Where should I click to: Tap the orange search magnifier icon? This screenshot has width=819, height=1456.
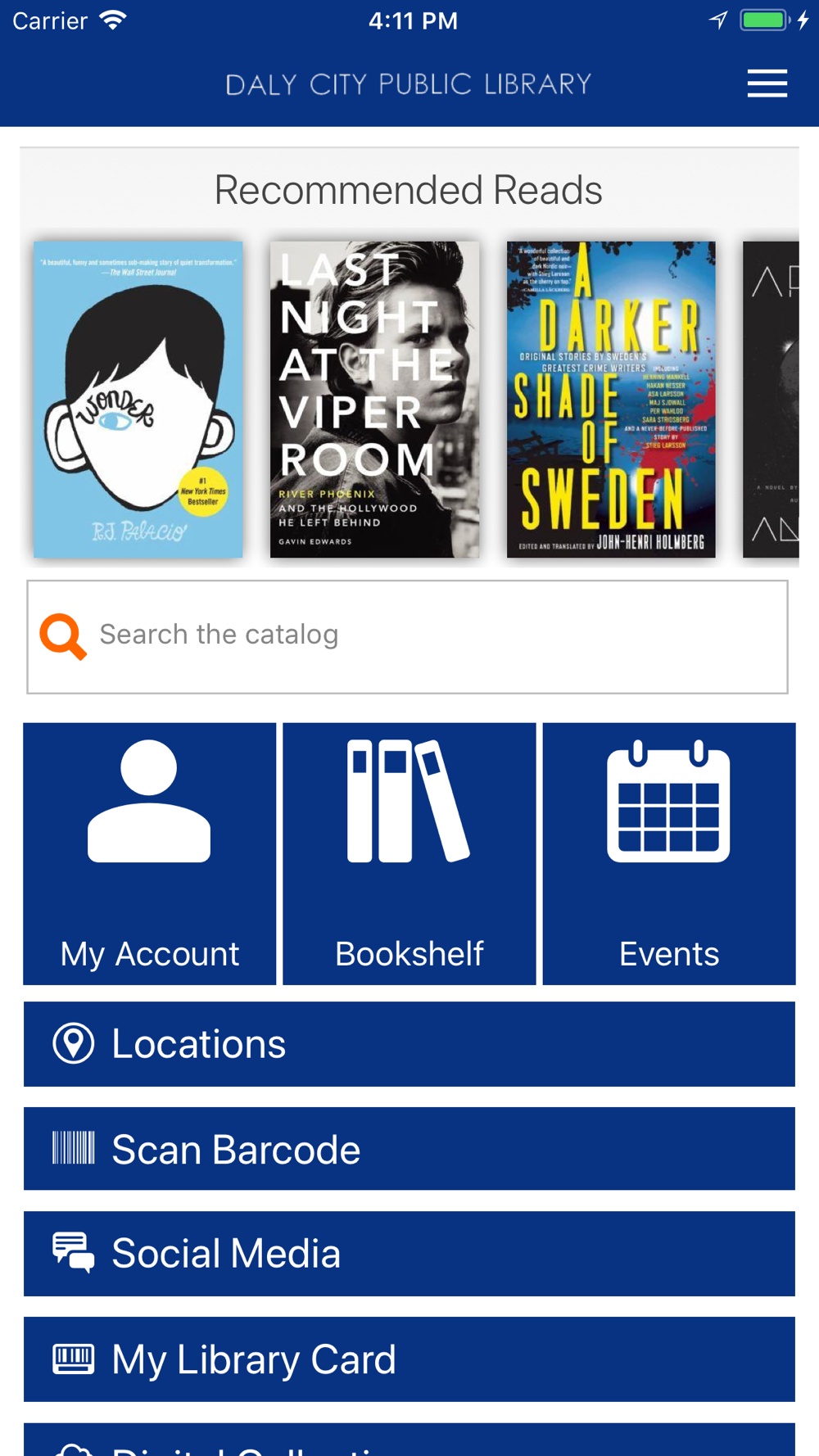click(x=63, y=636)
